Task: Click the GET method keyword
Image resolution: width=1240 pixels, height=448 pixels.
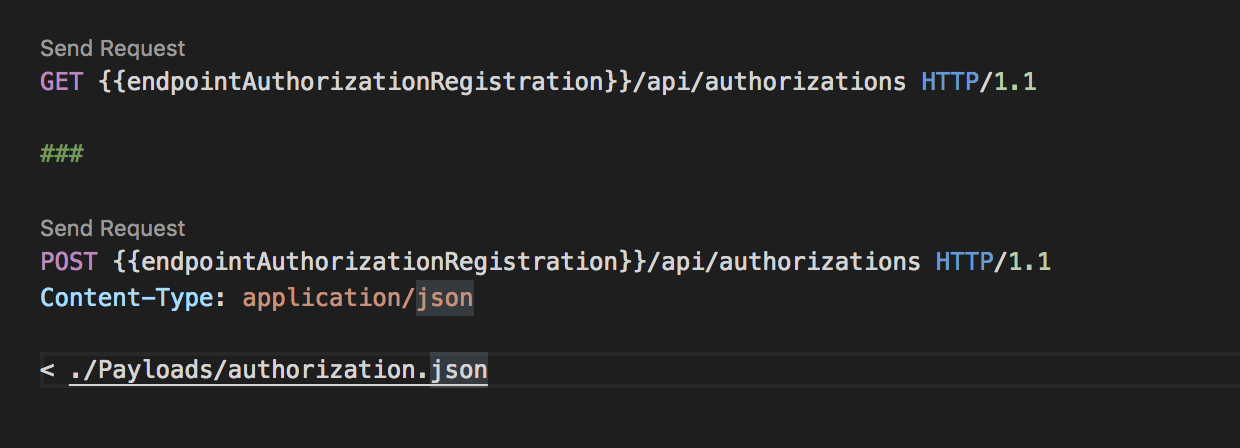Action: (x=62, y=82)
